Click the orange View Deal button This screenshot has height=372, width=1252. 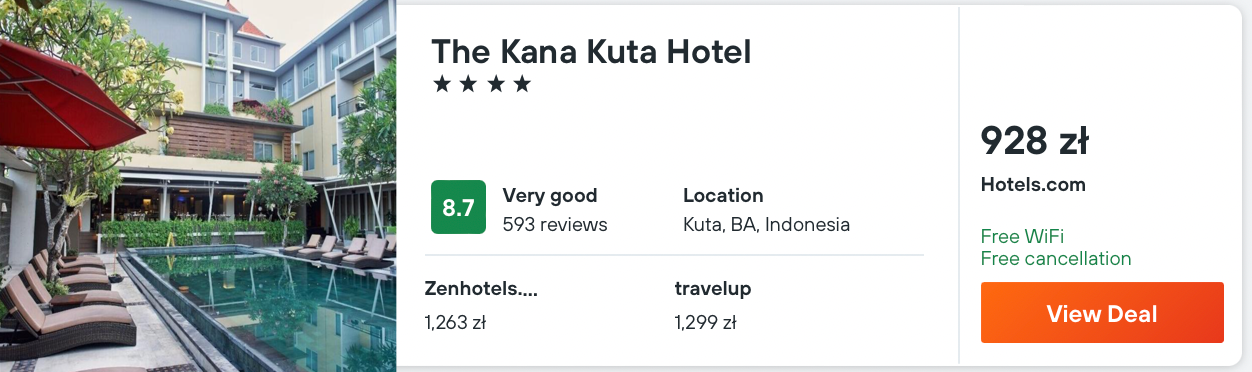(x=1102, y=313)
